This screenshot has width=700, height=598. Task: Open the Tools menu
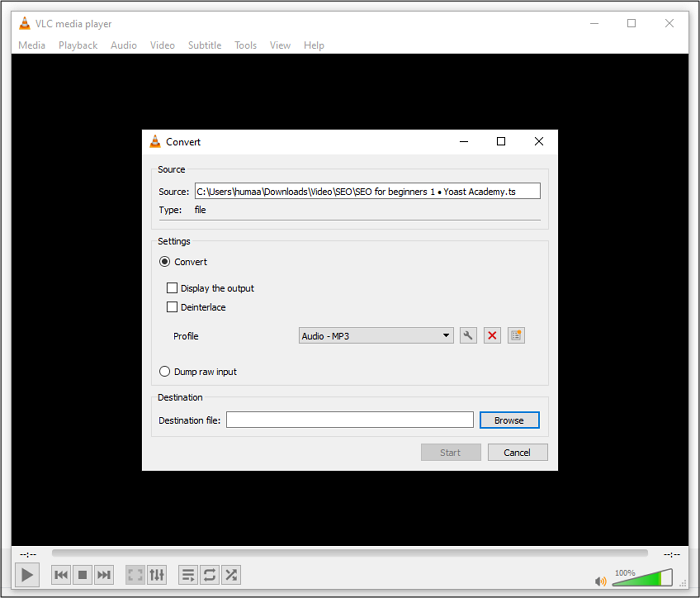click(245, 45)
